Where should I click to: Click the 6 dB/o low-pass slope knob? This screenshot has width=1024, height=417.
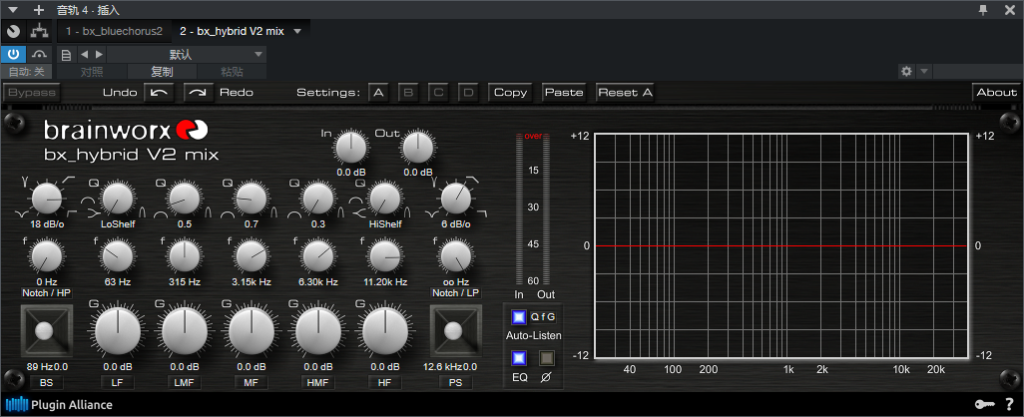click(456, 198)
